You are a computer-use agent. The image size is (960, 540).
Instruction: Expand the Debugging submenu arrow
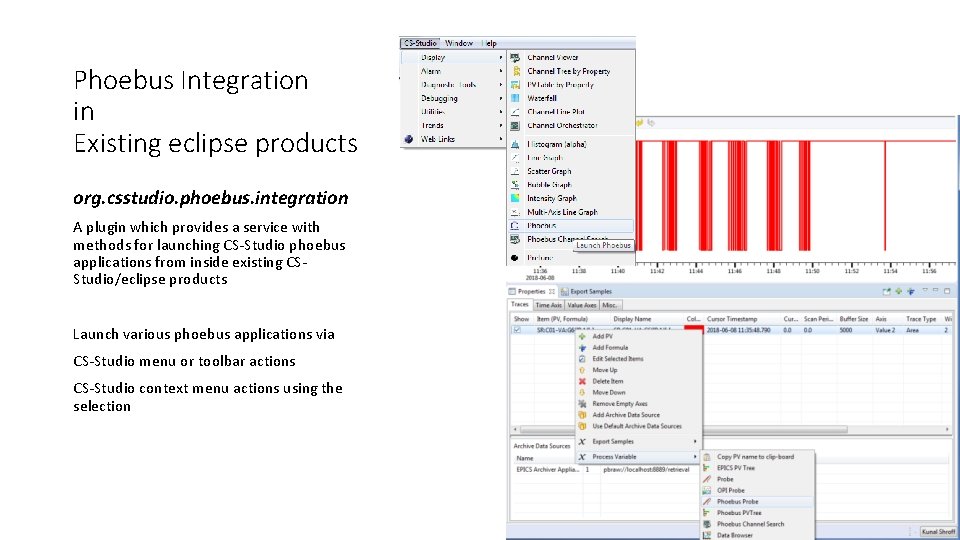[x=501, y=99]
